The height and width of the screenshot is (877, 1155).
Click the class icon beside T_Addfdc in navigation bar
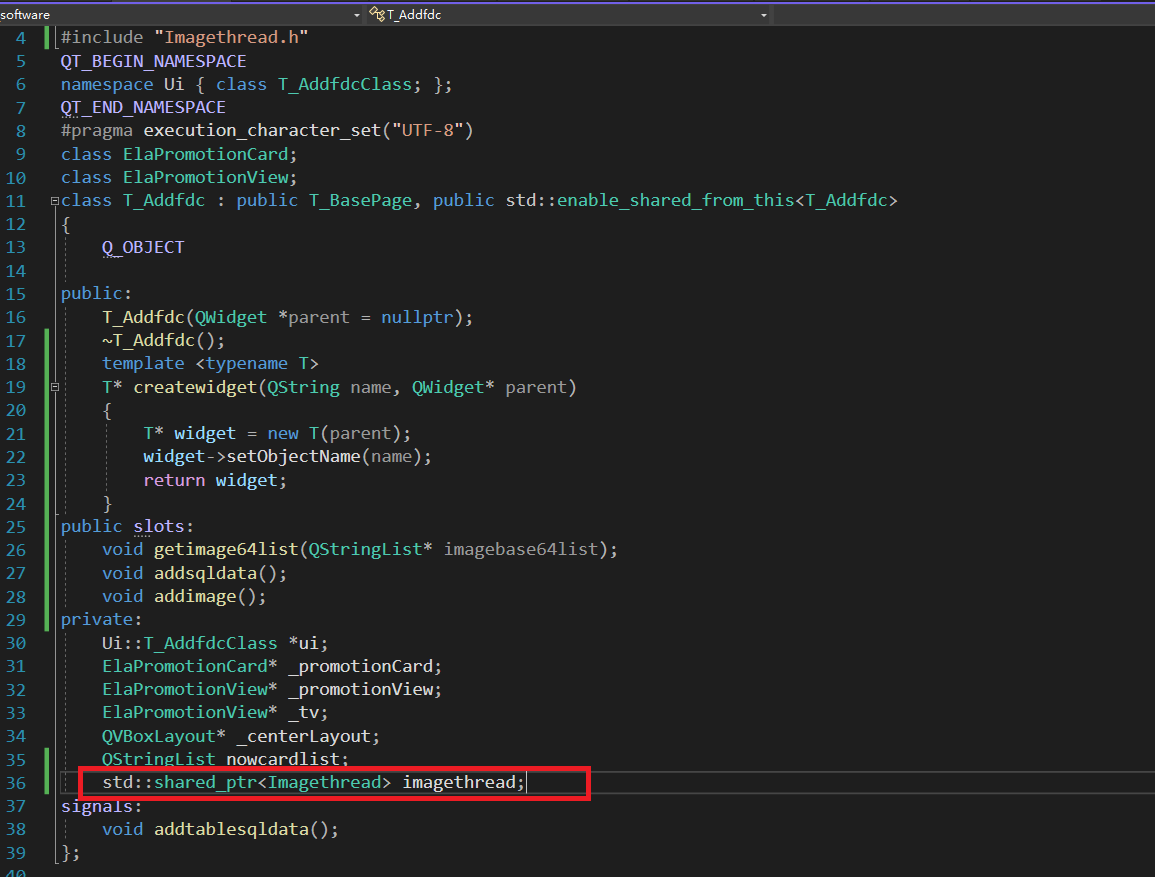coord(377,14)
